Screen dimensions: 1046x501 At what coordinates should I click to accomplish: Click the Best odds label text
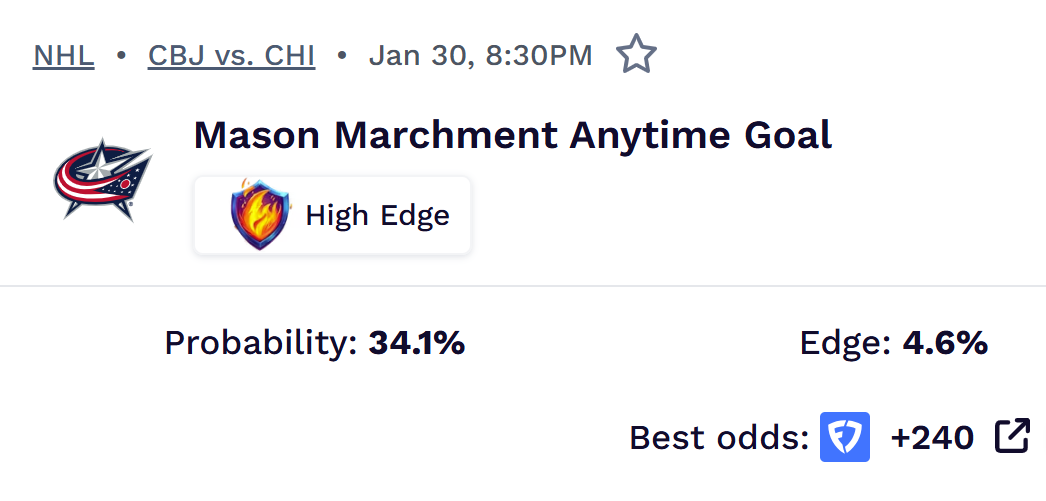[x=718, y=438]
